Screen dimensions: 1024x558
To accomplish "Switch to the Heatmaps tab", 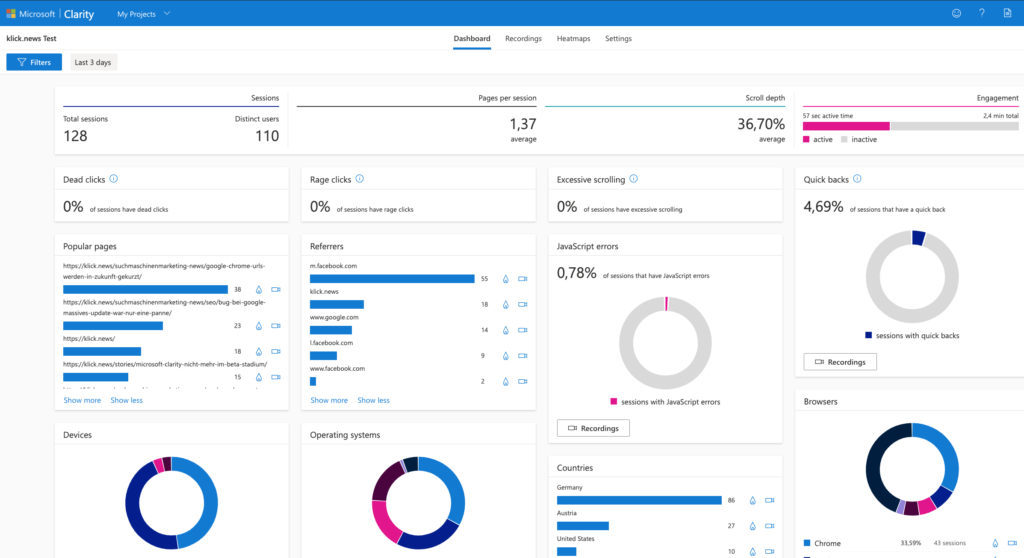I will pos(573,39).
